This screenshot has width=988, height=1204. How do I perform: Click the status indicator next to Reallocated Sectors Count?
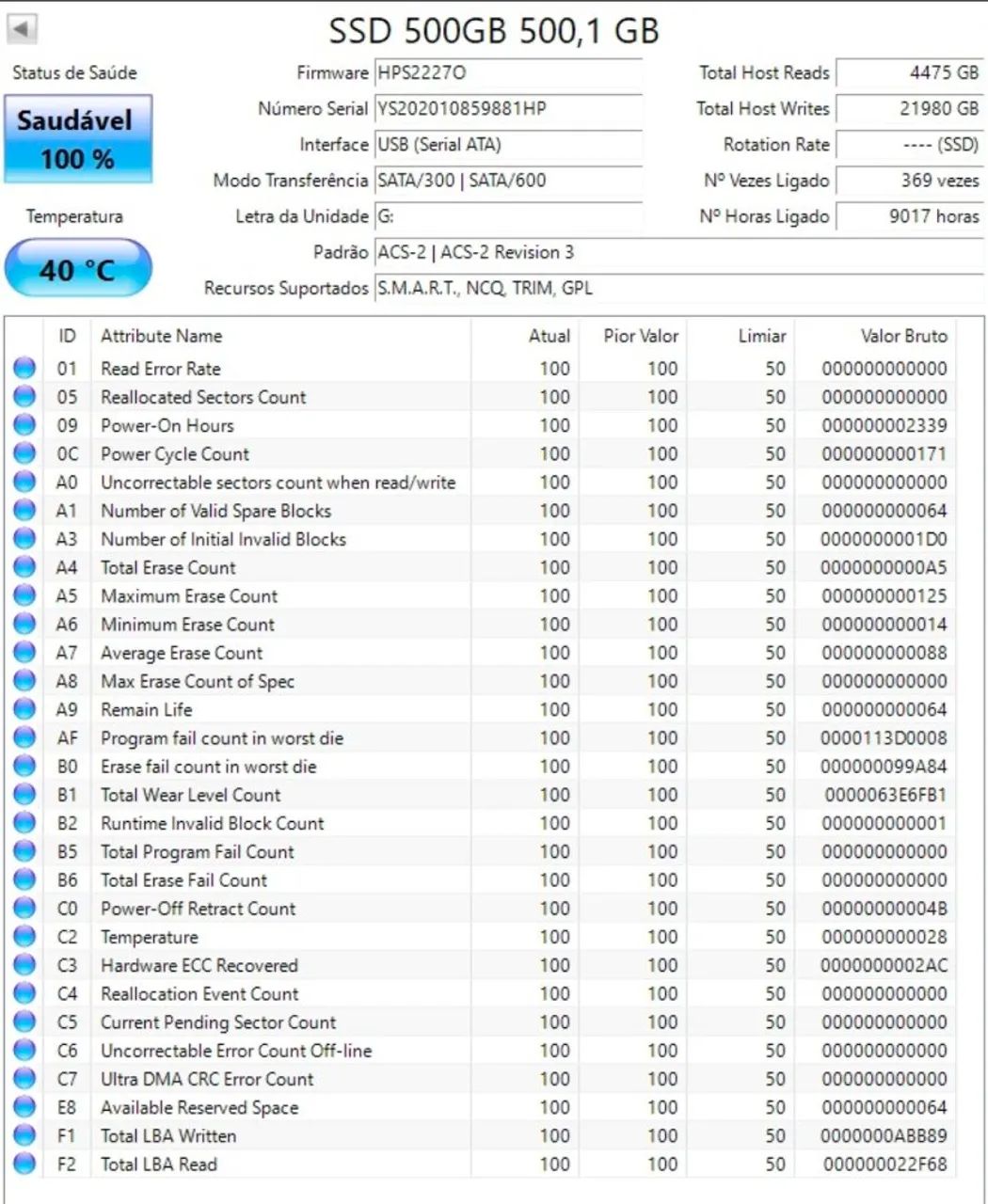point(25,397)
